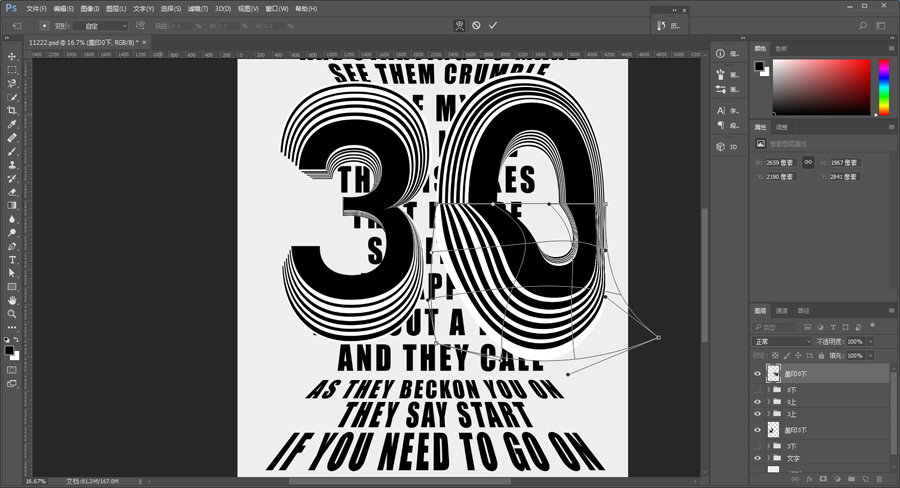Add a layer style via fx button
This screenshot has width=900, height=488.
pyautogui.click(x=809, y=479)
